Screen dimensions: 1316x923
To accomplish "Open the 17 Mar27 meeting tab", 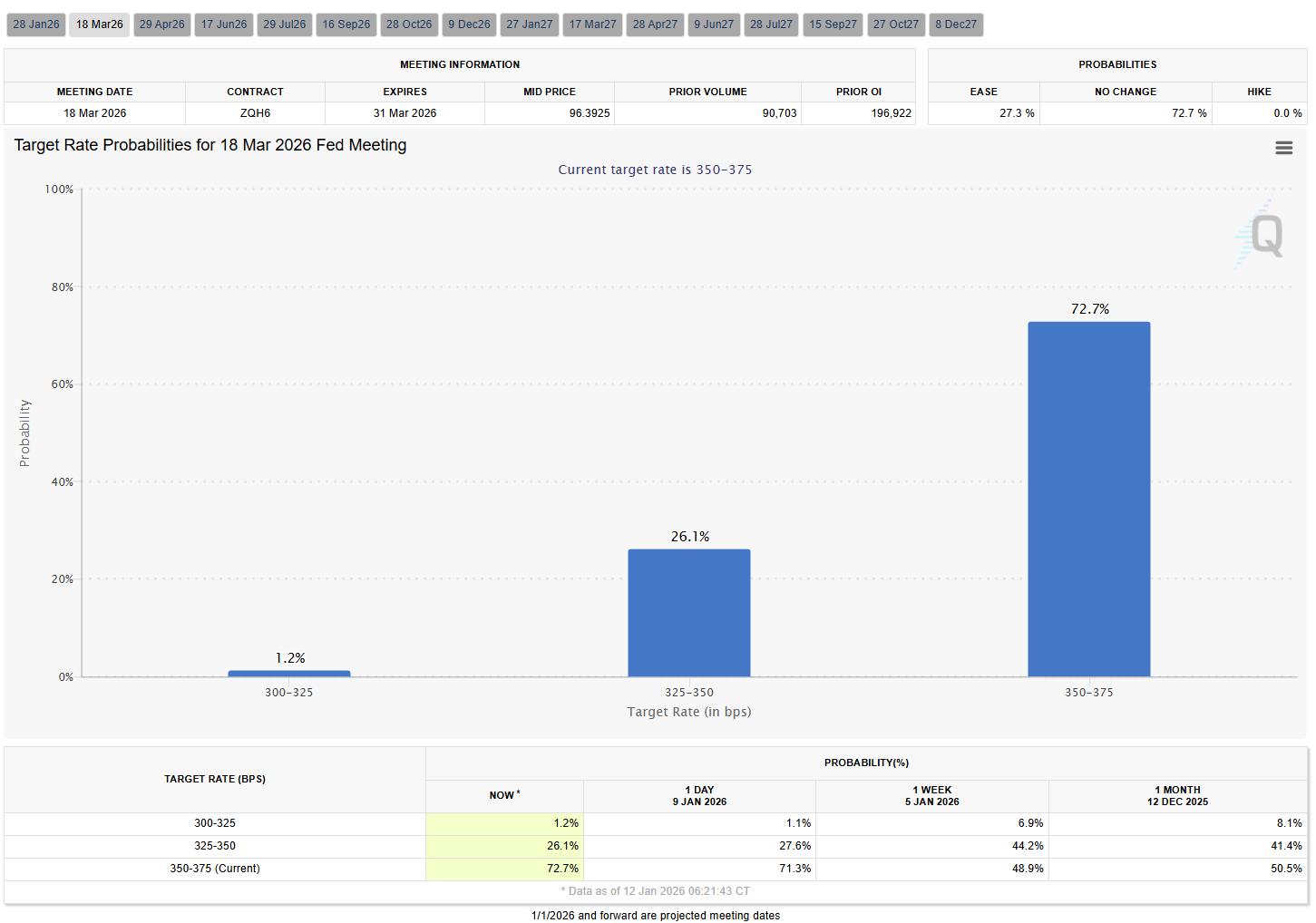I will [592, 24].
